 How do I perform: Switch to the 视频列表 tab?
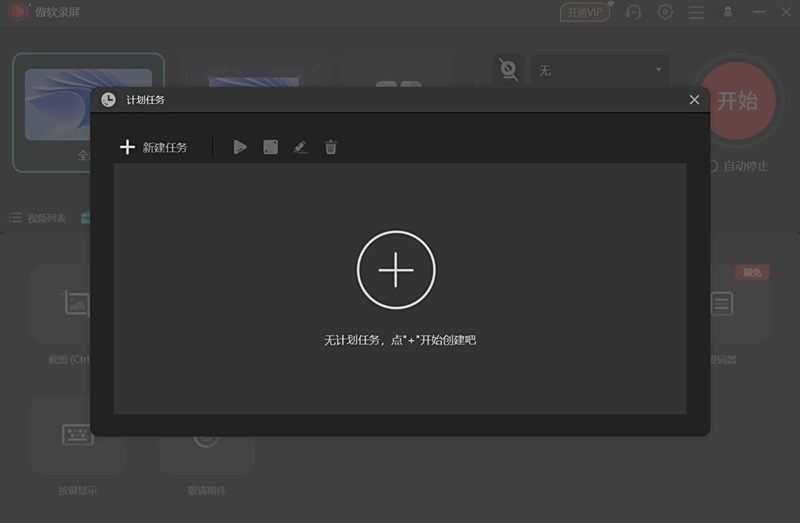pos(38,218)
